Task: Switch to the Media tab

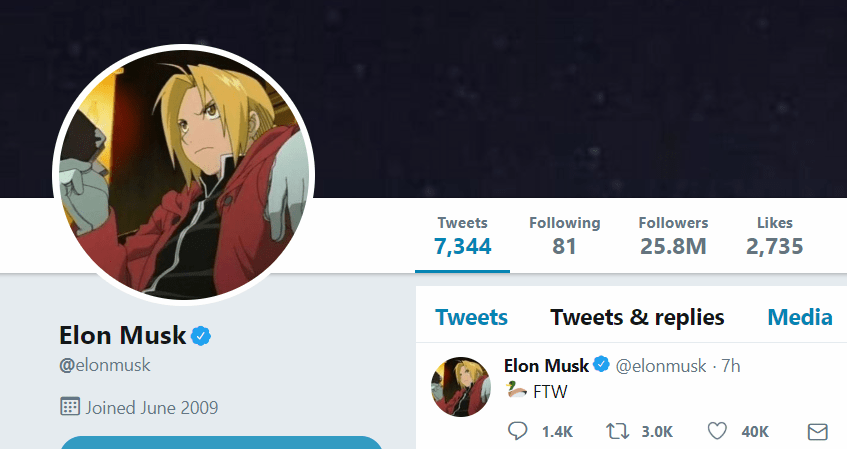Action: tap(800, 318)
